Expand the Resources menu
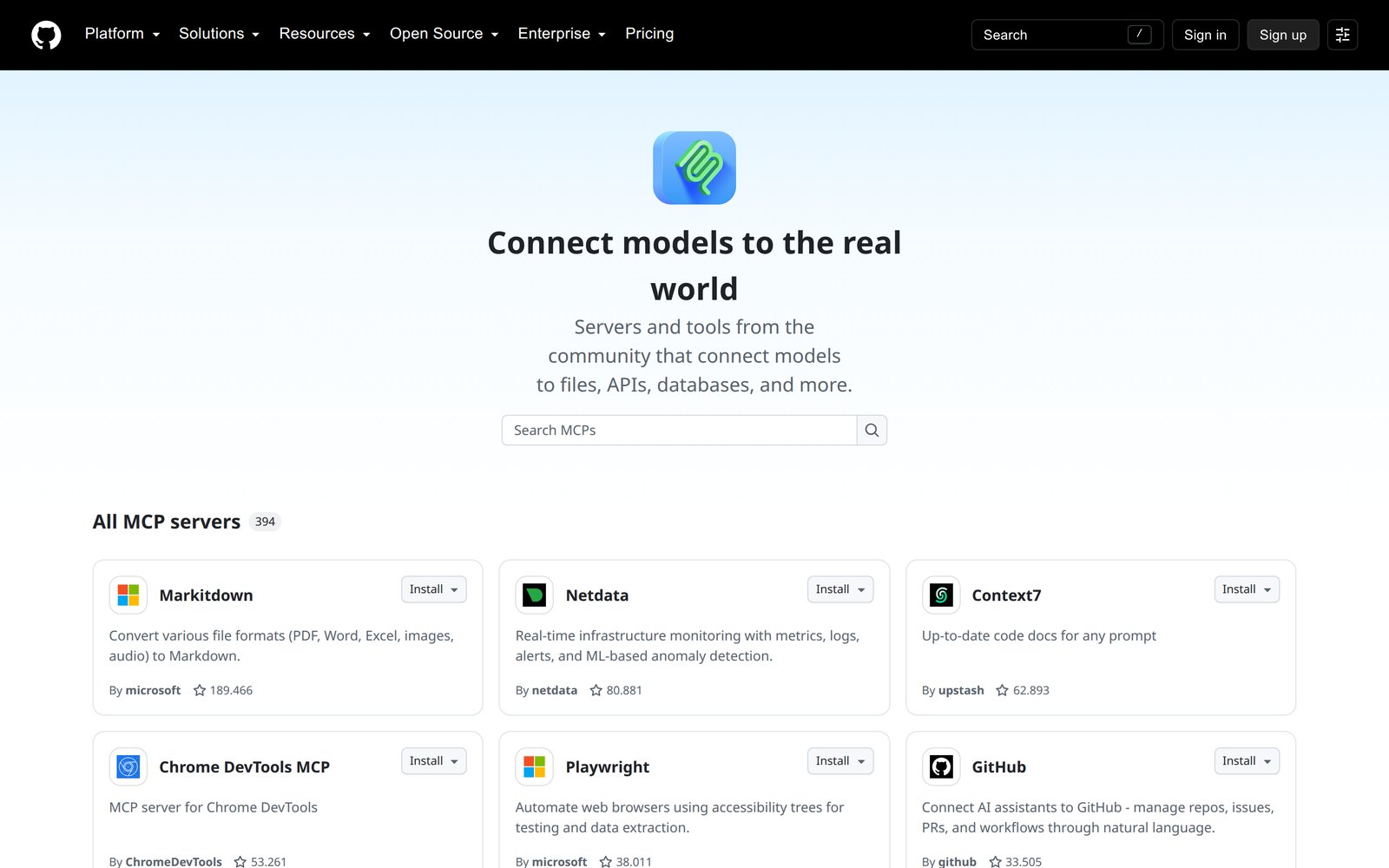The height and width of the screenshot is (868, 1389). tap(325, 34)
